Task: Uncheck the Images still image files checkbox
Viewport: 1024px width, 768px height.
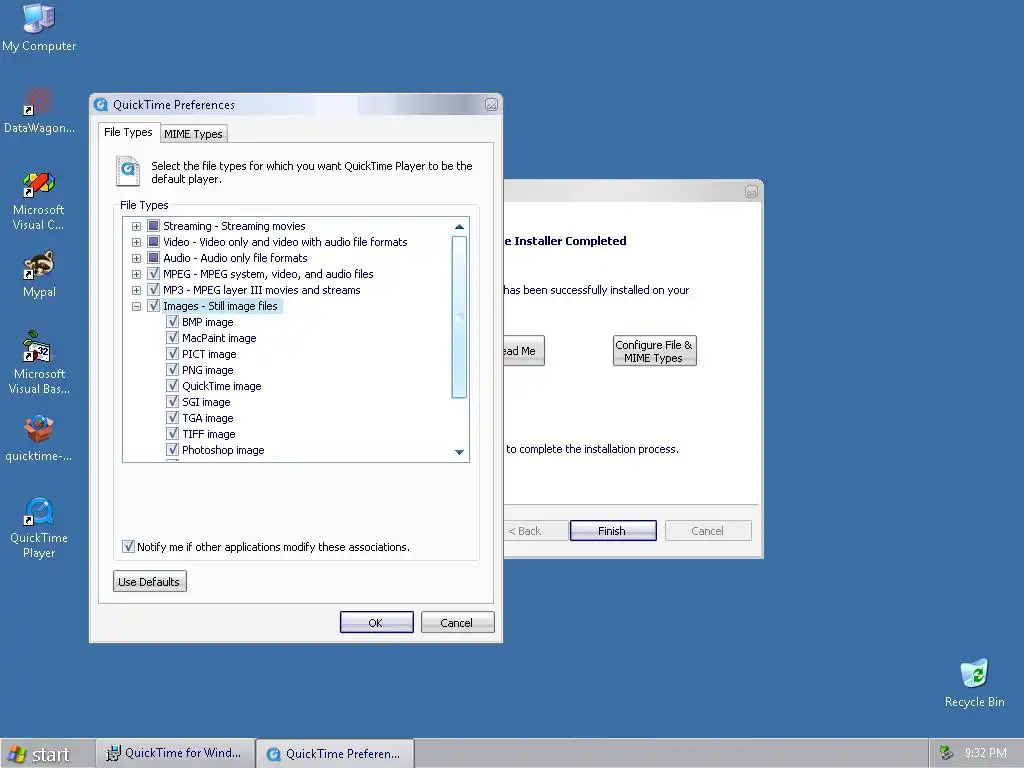Action: coord(153,306)
